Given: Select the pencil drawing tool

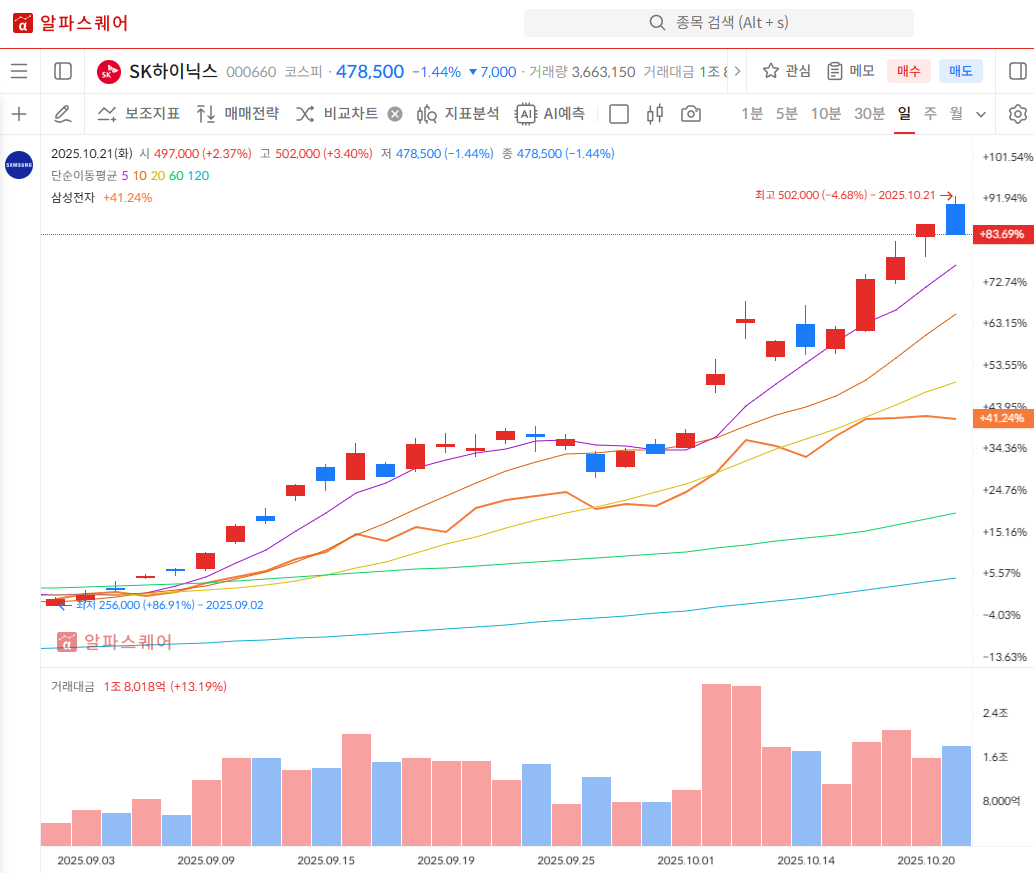Looking at the screenshot, I should (62, 114).
